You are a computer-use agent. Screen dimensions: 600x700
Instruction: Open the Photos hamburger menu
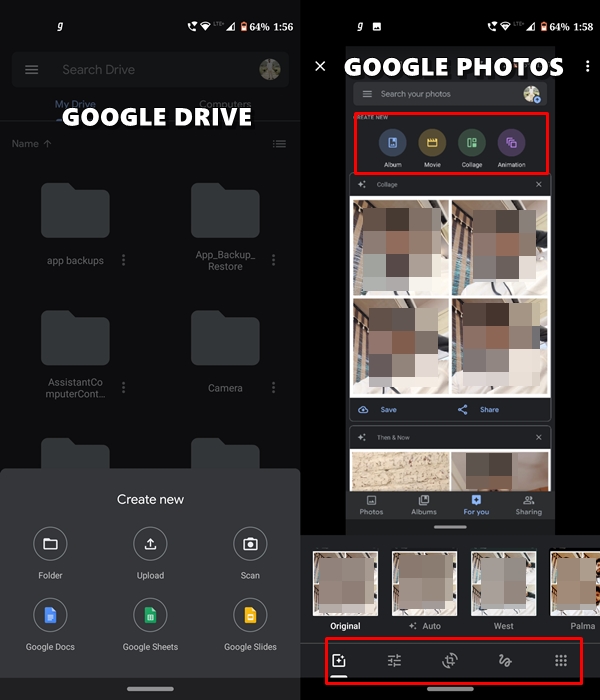click(x=367, y=94)
